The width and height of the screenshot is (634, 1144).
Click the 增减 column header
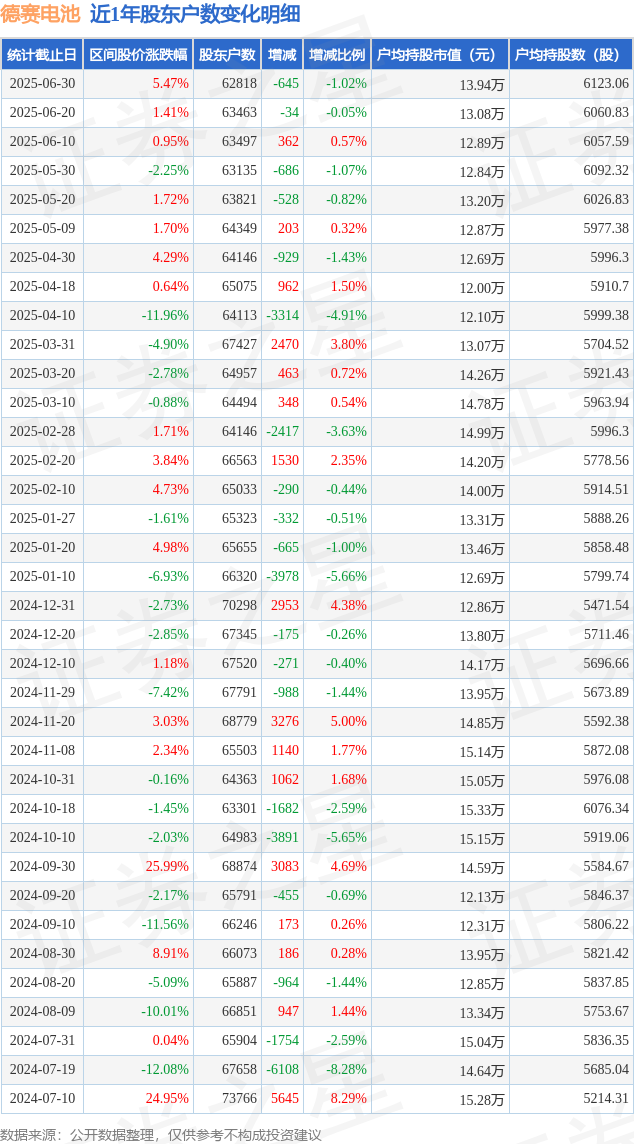[282, 55]
